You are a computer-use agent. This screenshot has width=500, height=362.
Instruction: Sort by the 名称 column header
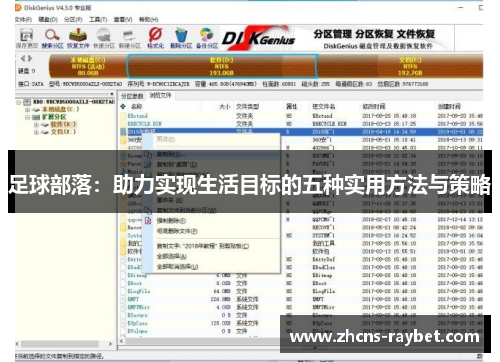[163, 106]
